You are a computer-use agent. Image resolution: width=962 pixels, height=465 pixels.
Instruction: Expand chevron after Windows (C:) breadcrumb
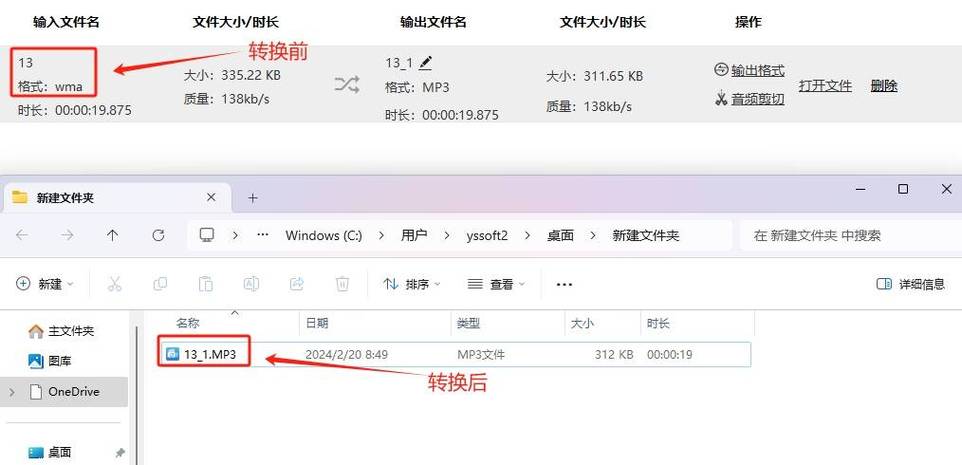(381, 236)
